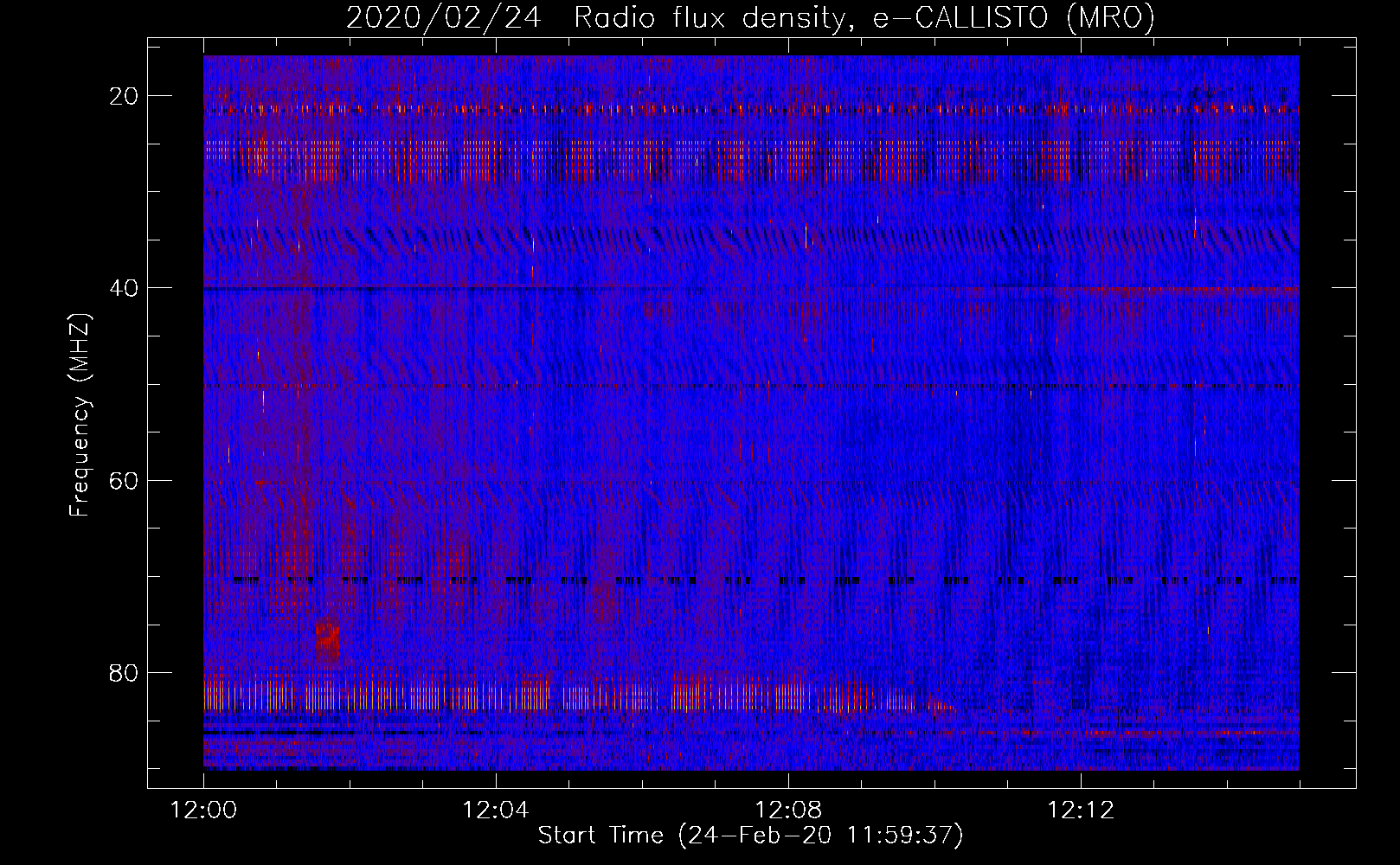Click the 80 MHz frequency tick label

coord(125,672)
